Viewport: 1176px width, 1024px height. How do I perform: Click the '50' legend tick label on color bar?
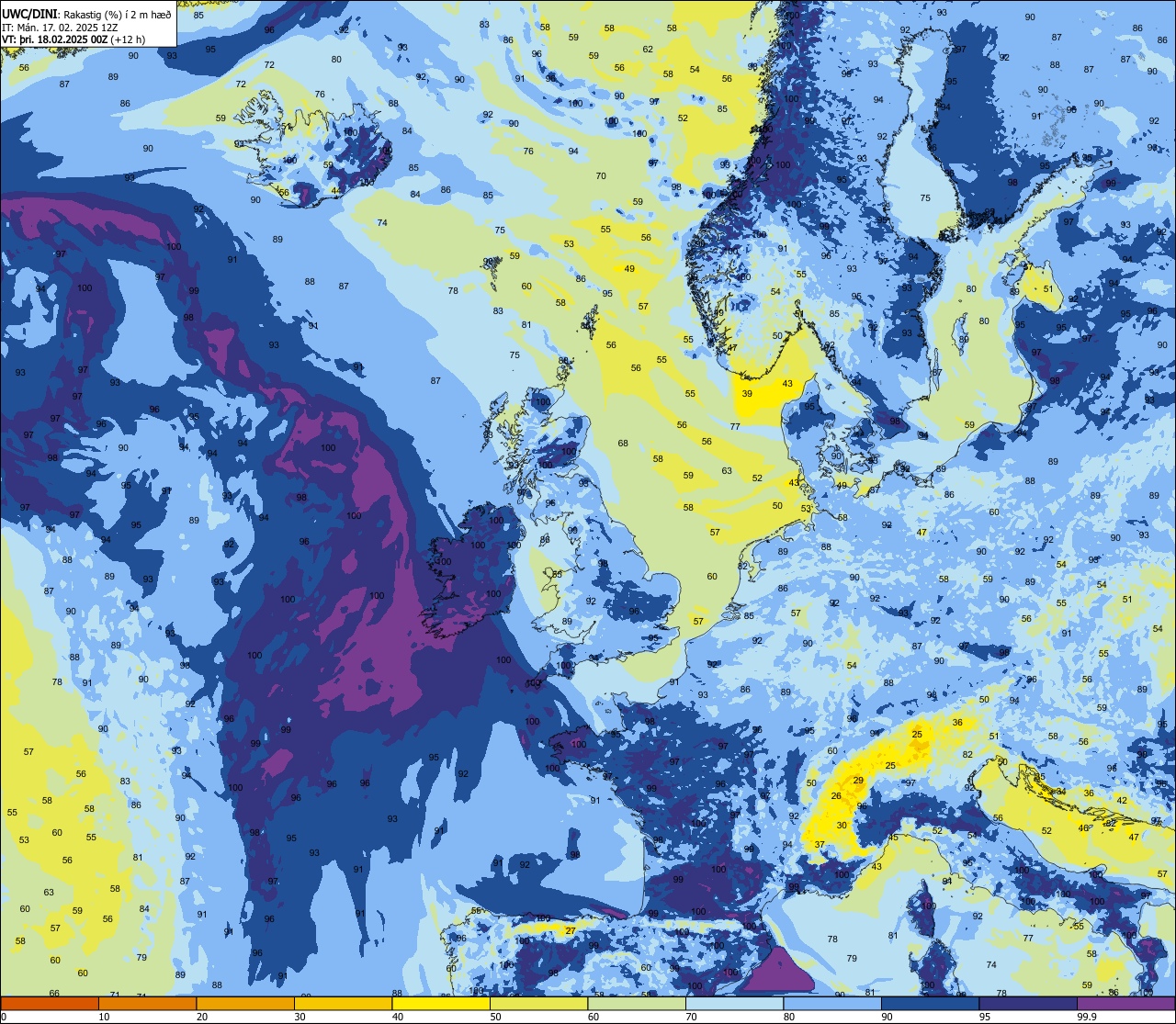click(x=496, y=1017)
